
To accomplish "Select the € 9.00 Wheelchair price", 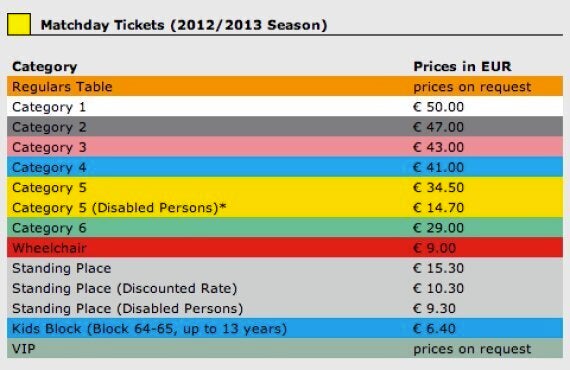I will tap(434, 248).
